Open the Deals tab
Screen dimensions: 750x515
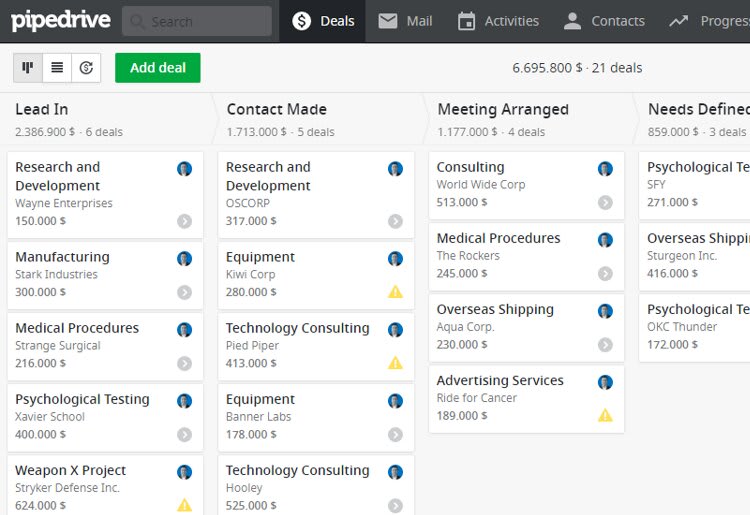click(x=323, y=21)
